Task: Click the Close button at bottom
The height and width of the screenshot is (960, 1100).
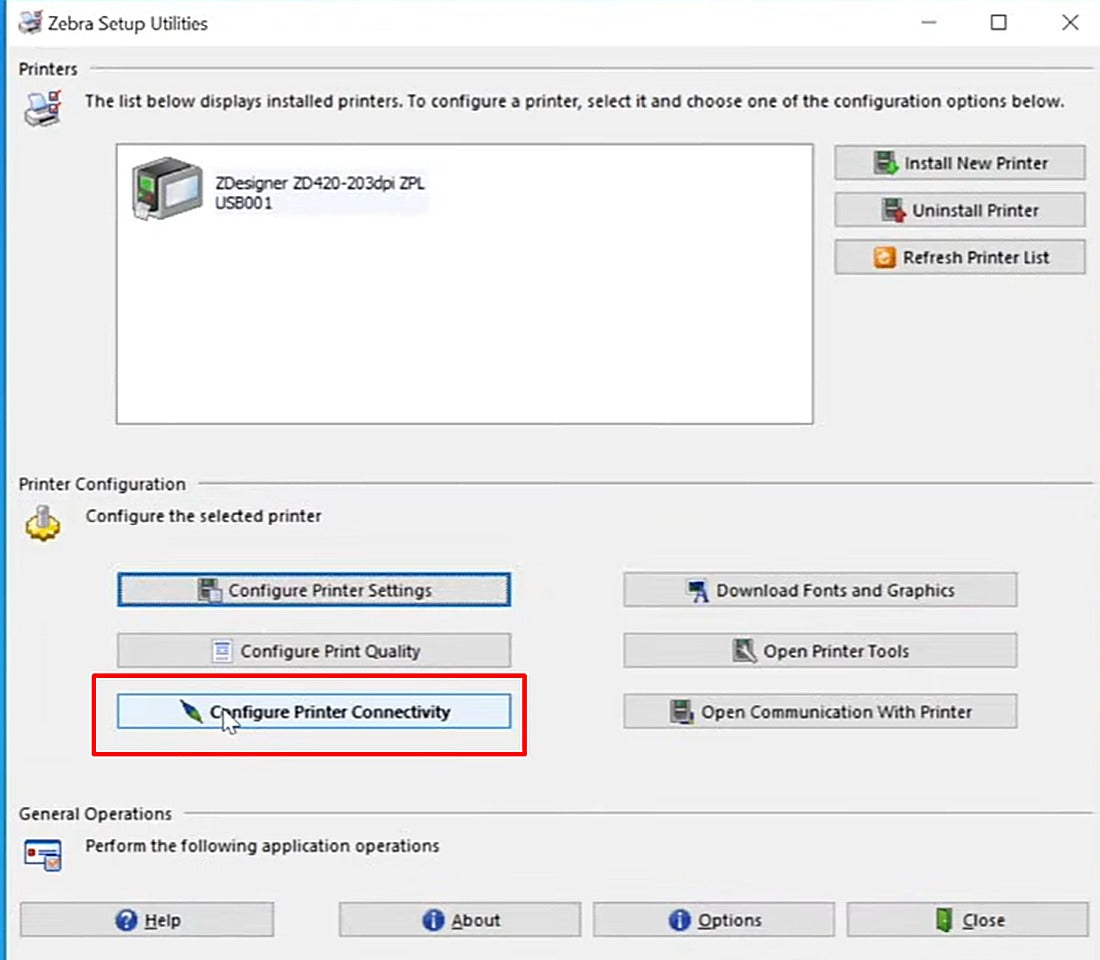Action: coord(968,919)
